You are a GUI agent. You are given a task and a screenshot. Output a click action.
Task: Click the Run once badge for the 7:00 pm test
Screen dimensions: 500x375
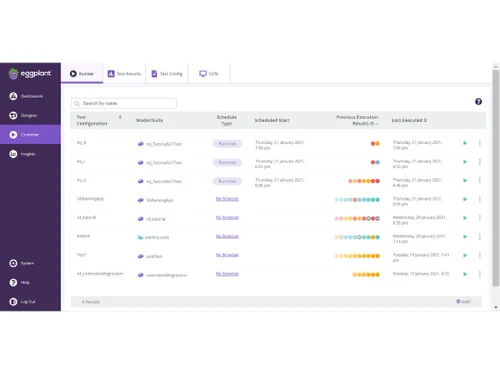[x=227, y=144]
